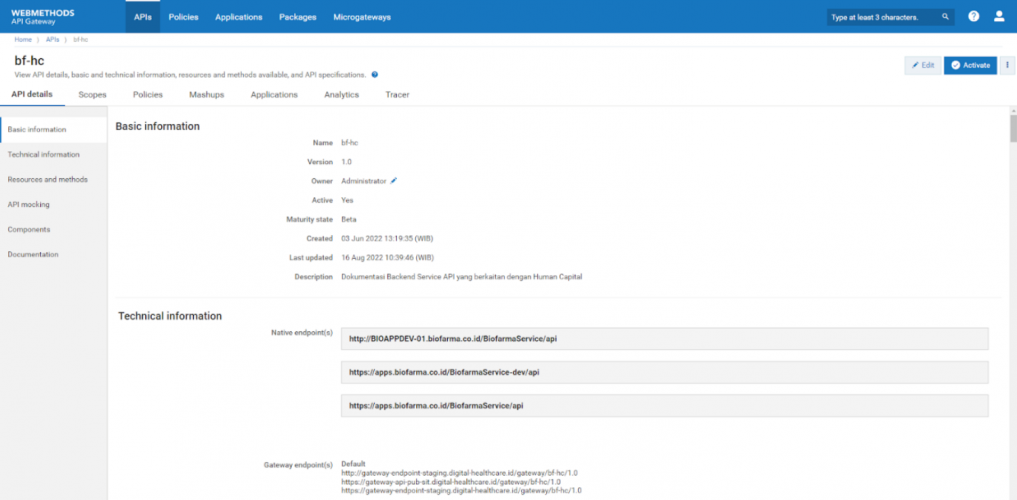Click the Default label under Gateway endpoints

click(353, 464)
